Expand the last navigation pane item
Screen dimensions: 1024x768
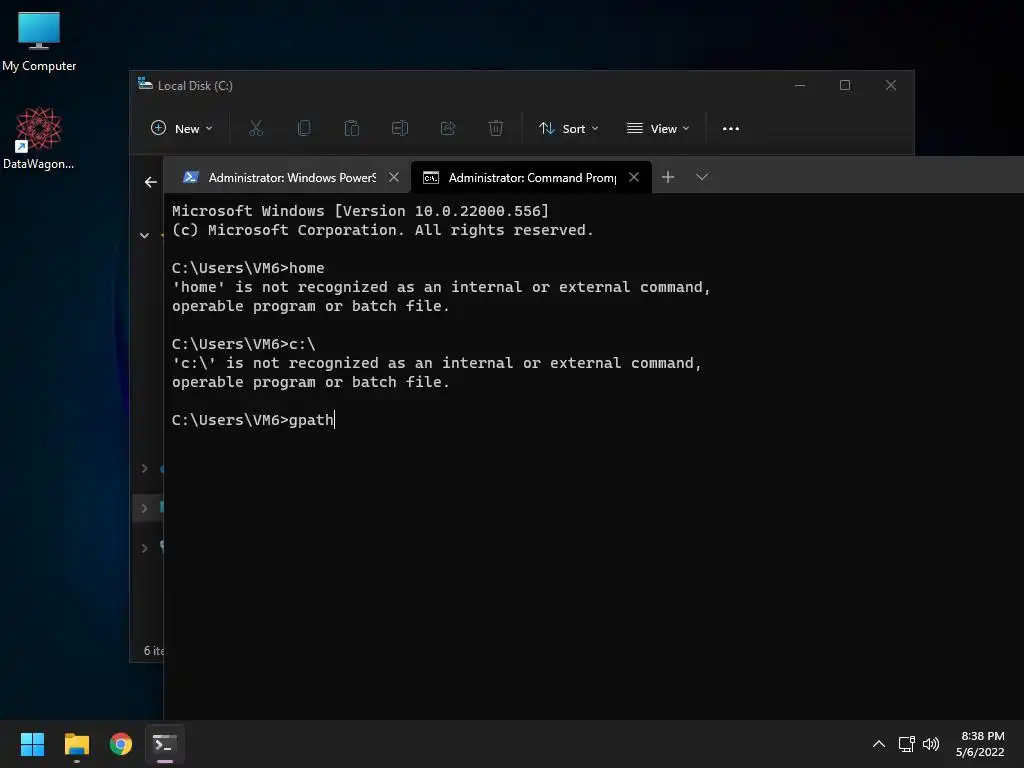(144, 548)
